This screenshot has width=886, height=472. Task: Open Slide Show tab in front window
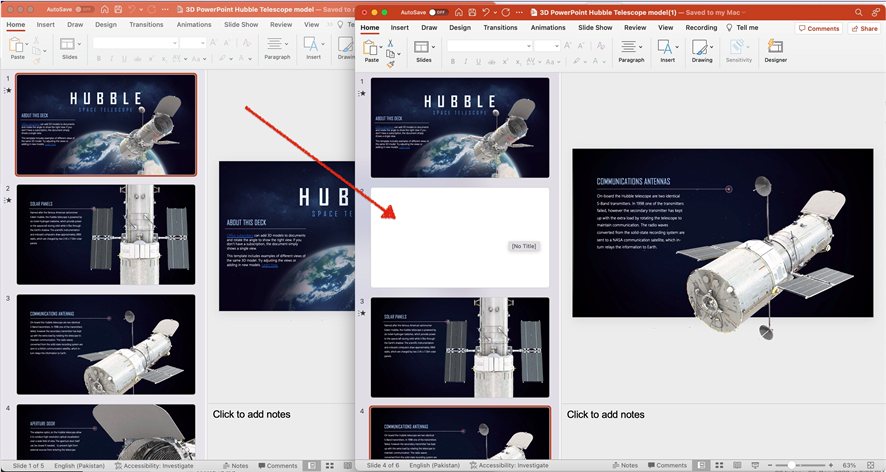(x=595, y=27)
